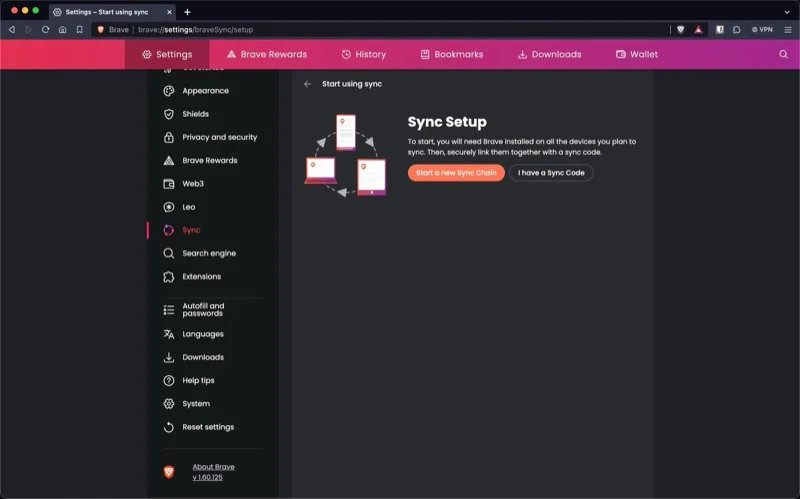This screenshot has height=499, width=800.
Task: Open Web3 settings label
Action: pos(193,184)
